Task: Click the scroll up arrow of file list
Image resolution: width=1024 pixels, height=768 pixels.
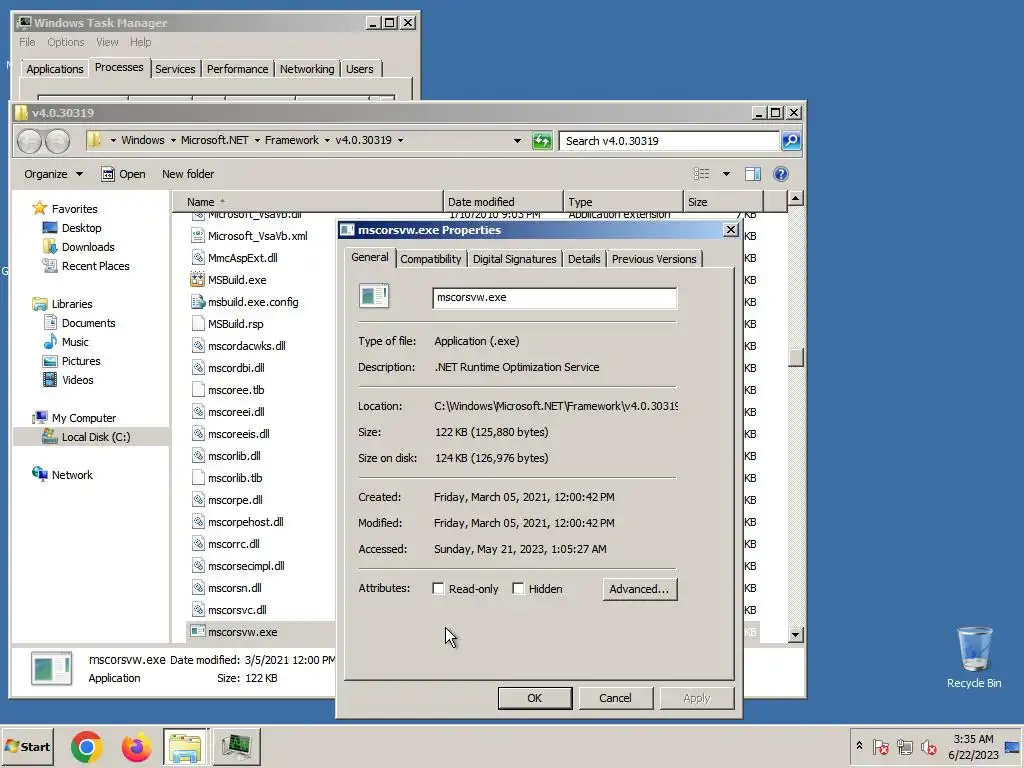Action: pos(795,198)
